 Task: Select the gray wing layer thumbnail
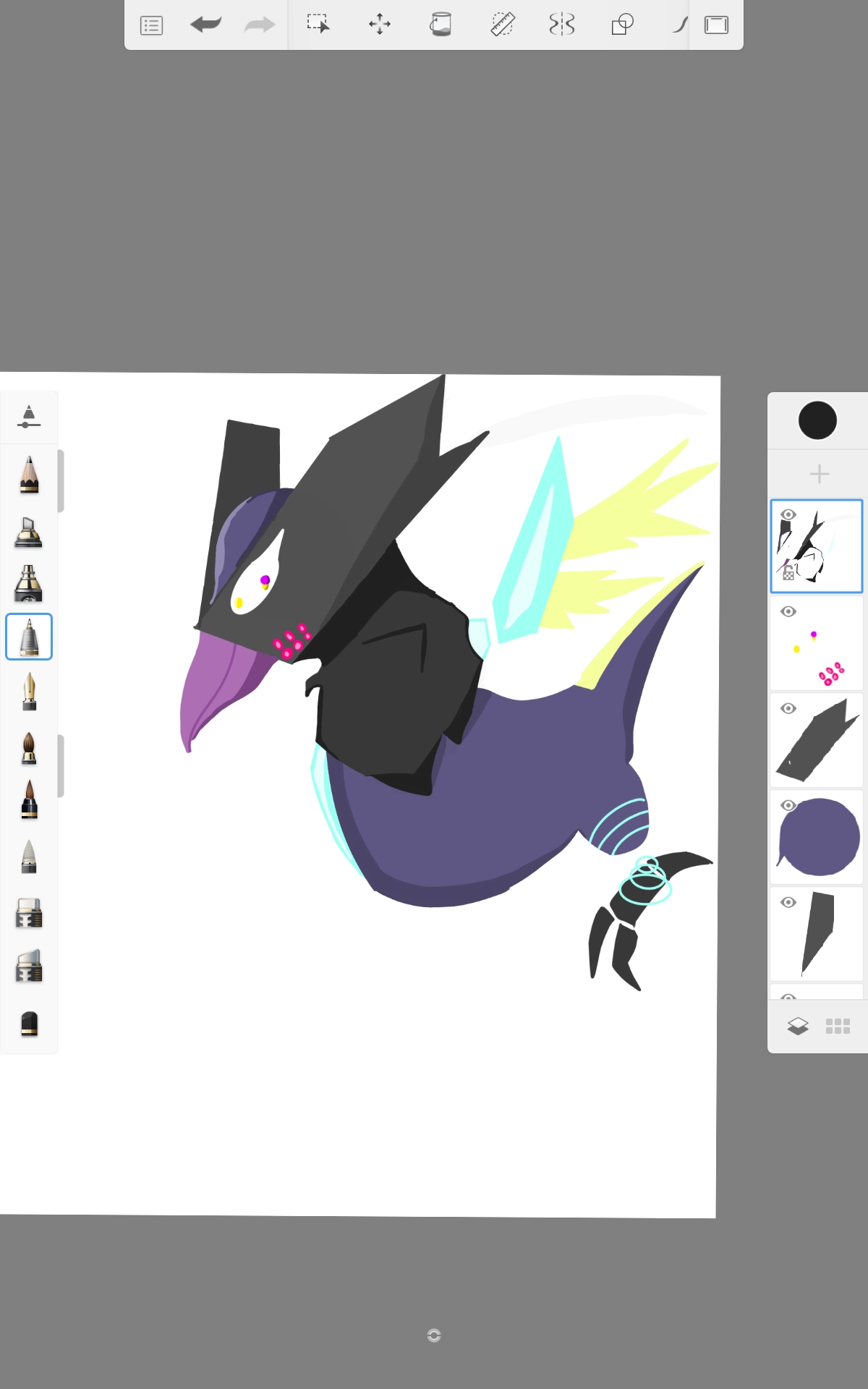[x=817, y=740]
